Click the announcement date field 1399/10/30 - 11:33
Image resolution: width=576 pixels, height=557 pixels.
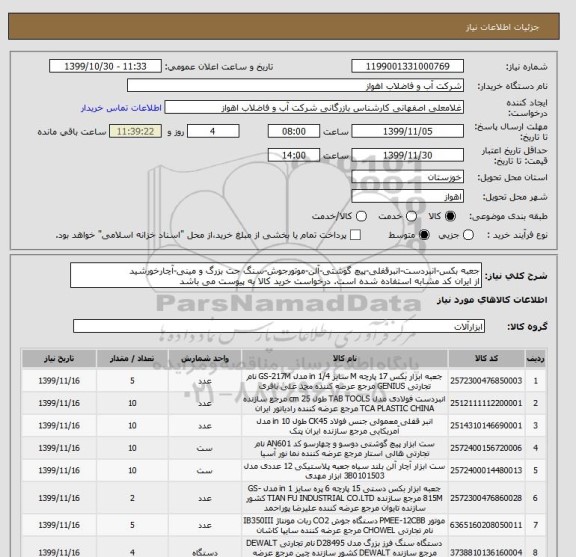click(105, 67)
